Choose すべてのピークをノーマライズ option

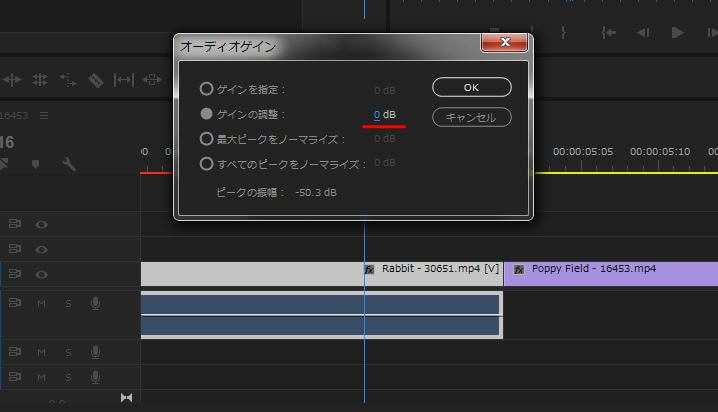[207, 163]
